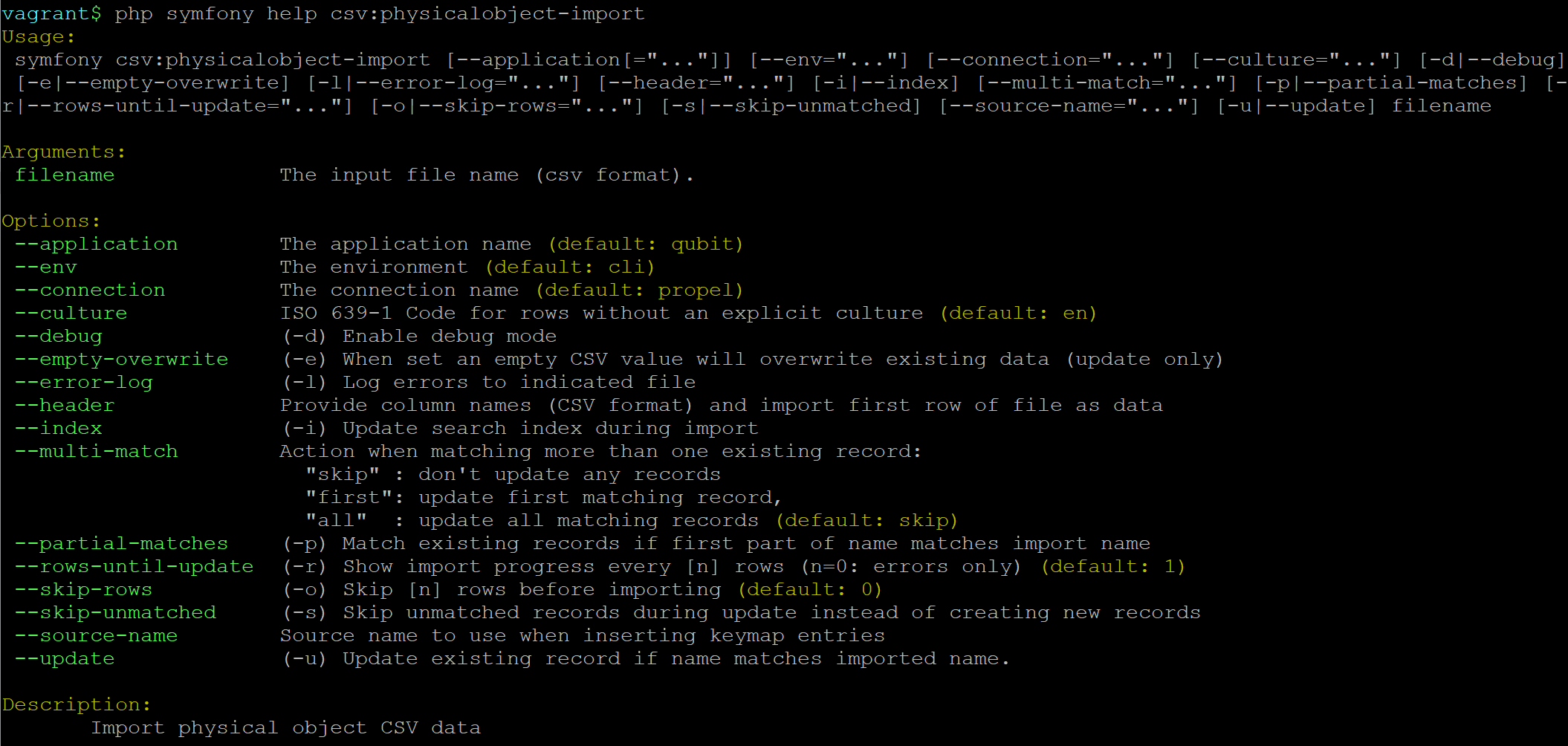Click the green filename argument under Arguments
Viewport: 1568px width, 746px height.
65,175
